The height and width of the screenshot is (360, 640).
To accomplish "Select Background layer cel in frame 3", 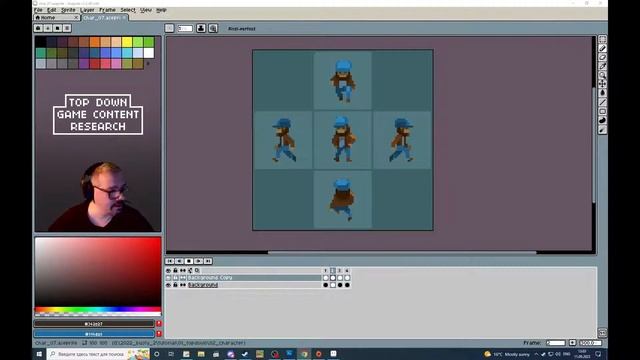I will (340, 285).
